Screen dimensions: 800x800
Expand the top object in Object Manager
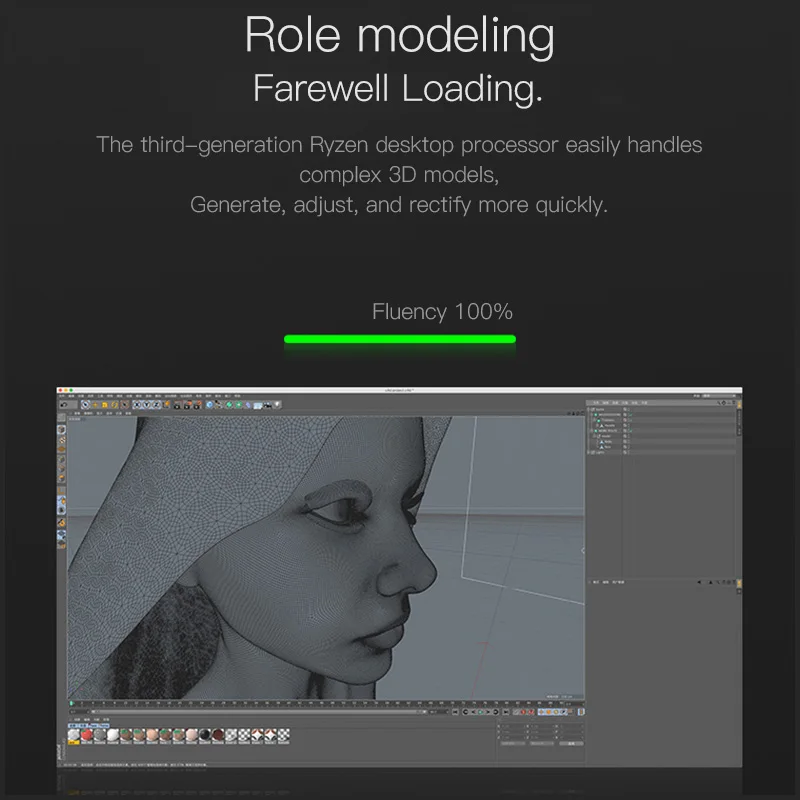[588, 409]
